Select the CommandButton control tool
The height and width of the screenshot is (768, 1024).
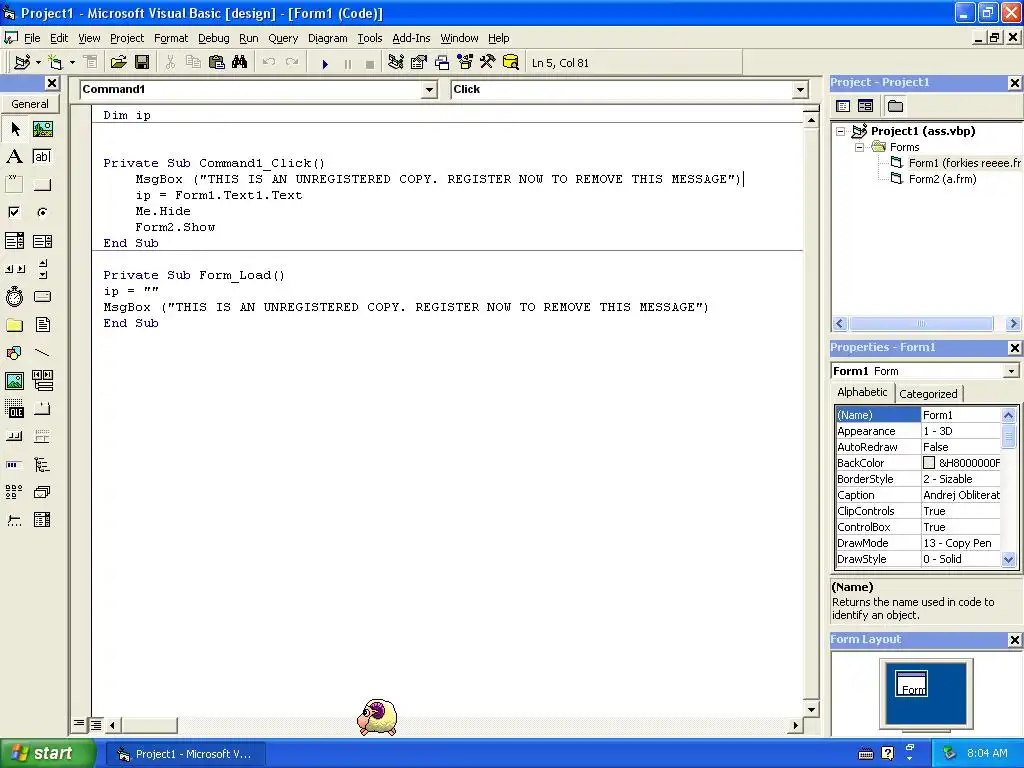[42, 185]
